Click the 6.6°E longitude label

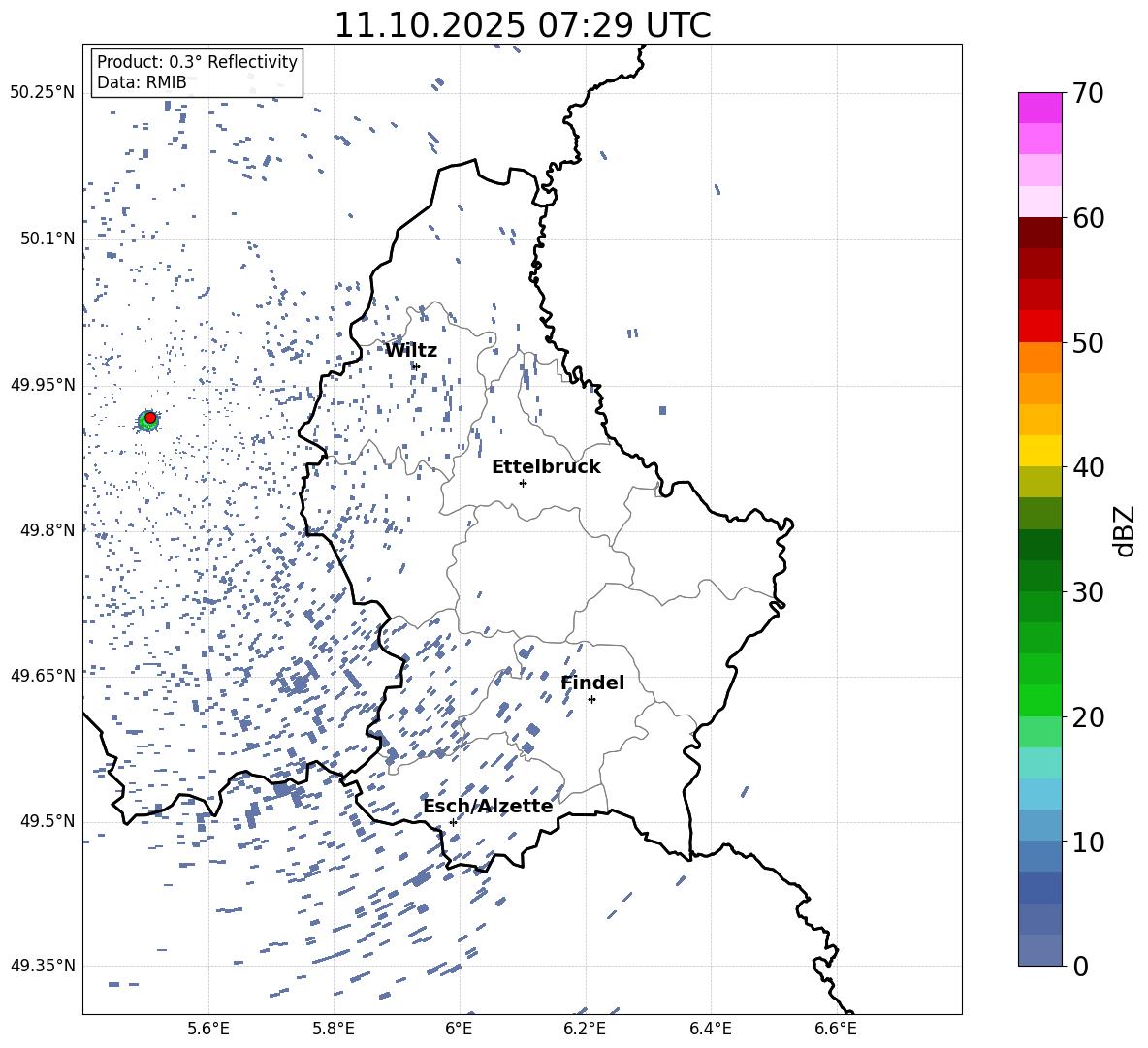click(x=836, y=1029)
